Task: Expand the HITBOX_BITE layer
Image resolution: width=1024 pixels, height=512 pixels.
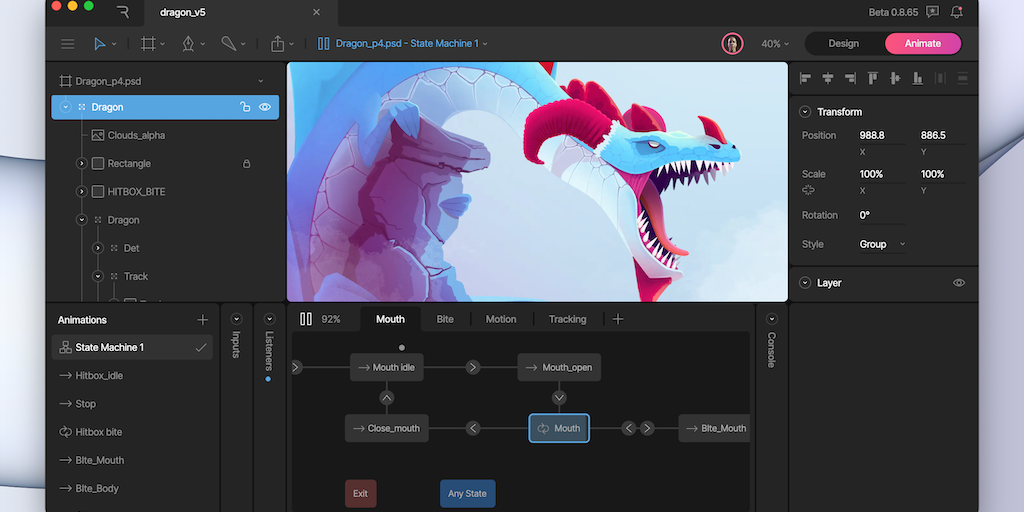Action: click(82, 191)
